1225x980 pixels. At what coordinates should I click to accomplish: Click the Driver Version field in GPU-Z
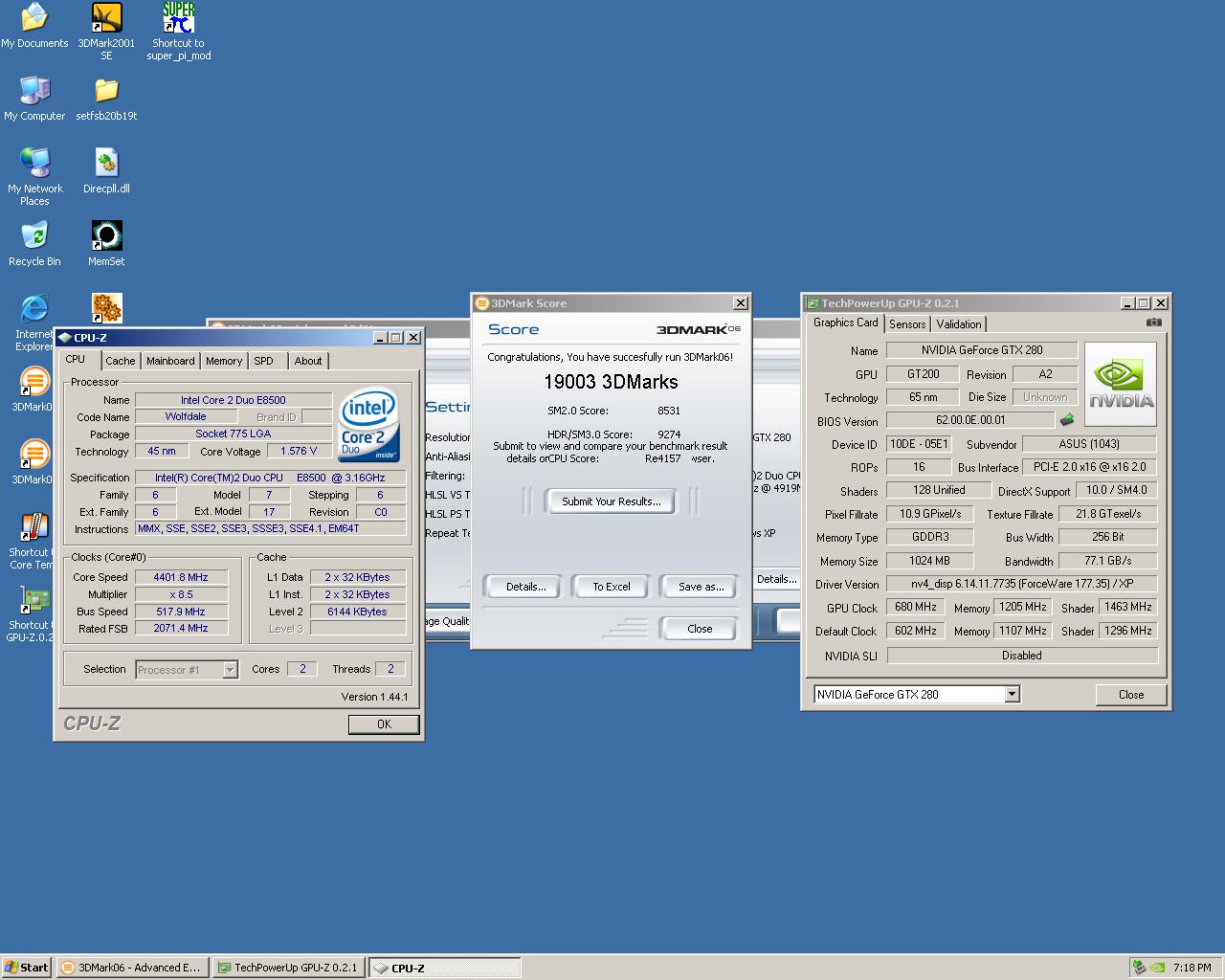pos(1022,584)
